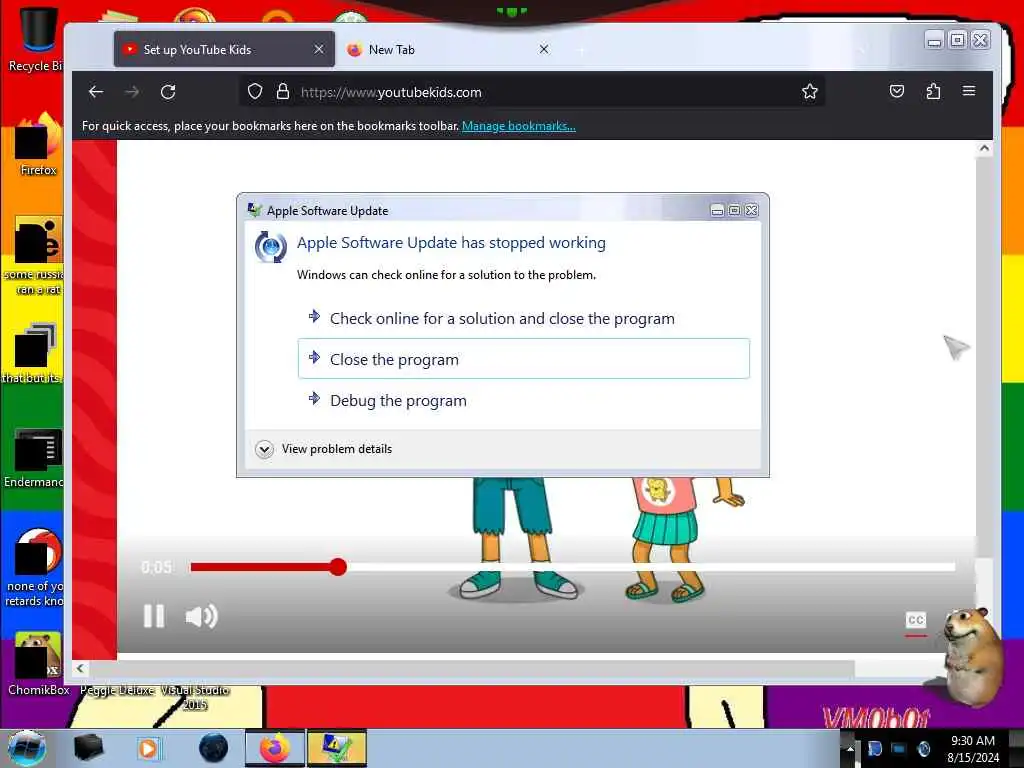The width and height of the screenshot is (1024, 768).
Task: Open the Endermanch desktop icon
Action: pos(36,457)
